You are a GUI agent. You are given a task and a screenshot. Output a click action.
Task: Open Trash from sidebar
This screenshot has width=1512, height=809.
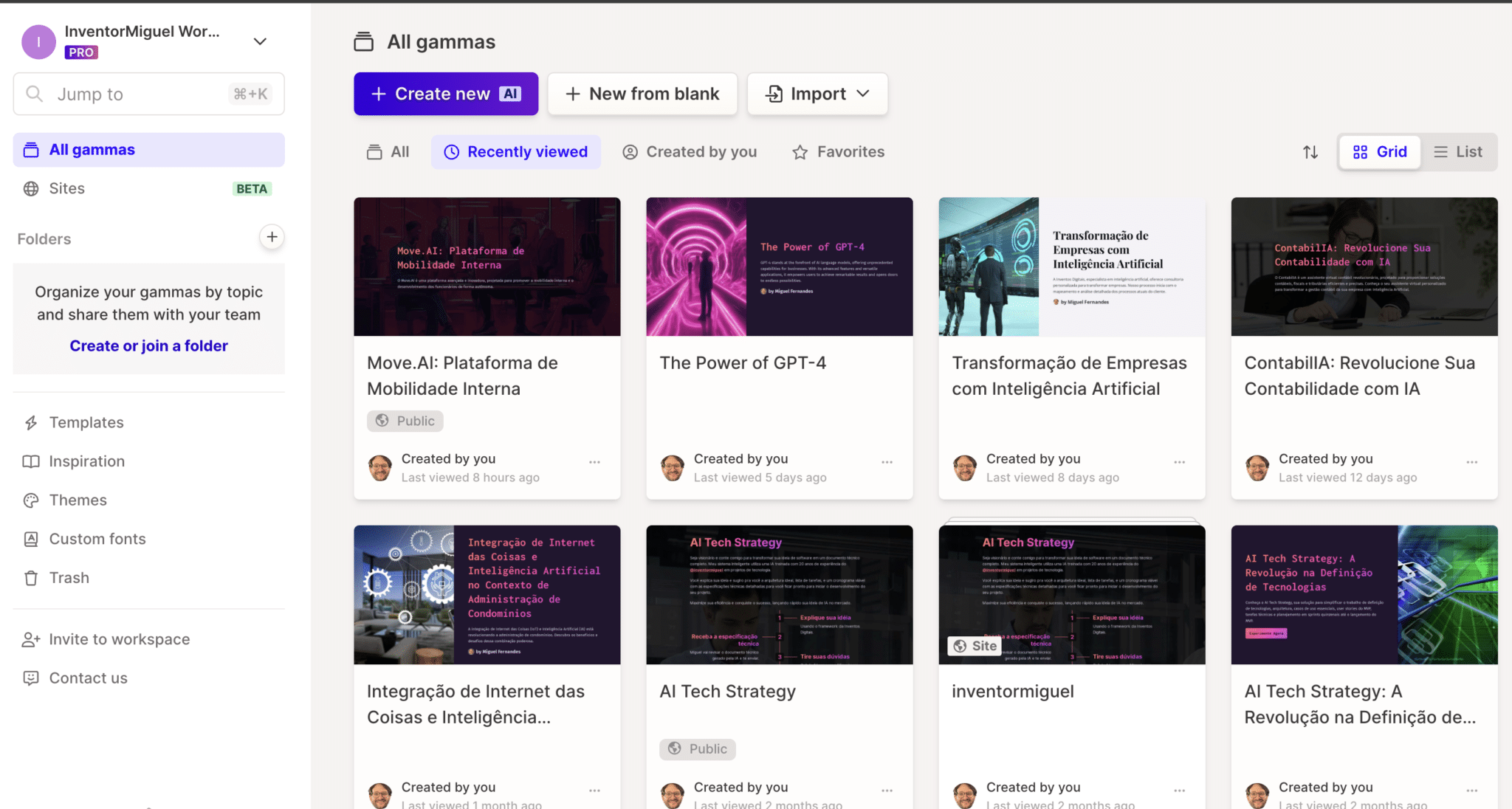69,578
